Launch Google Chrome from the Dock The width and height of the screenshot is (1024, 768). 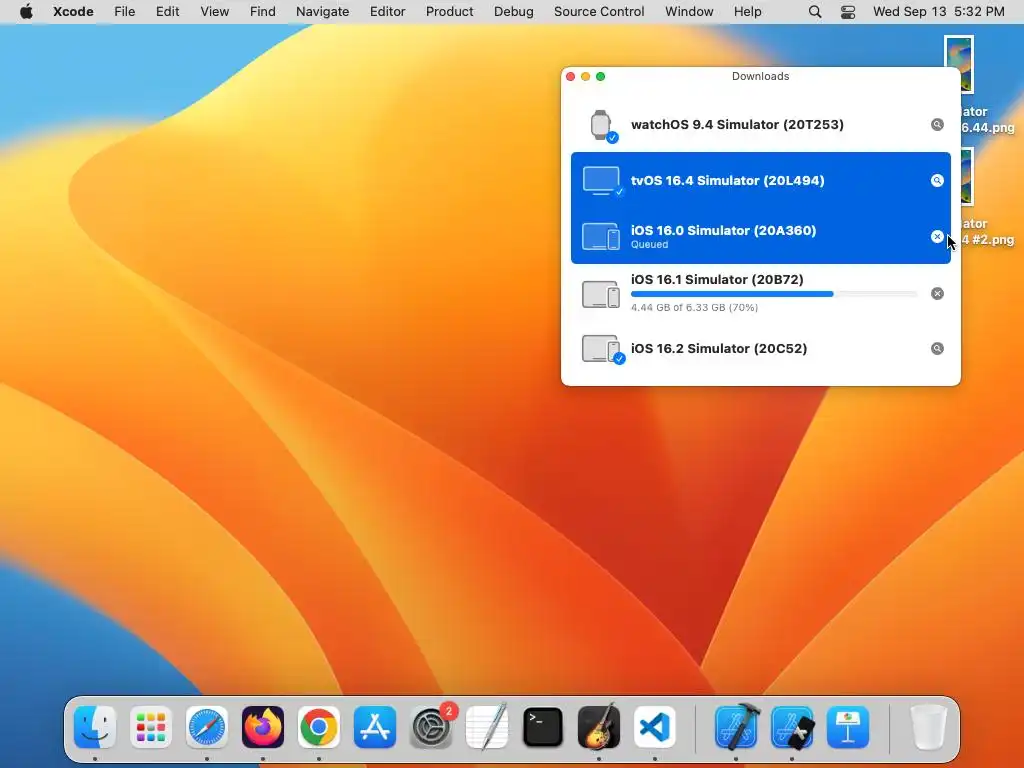pos(319,727)
